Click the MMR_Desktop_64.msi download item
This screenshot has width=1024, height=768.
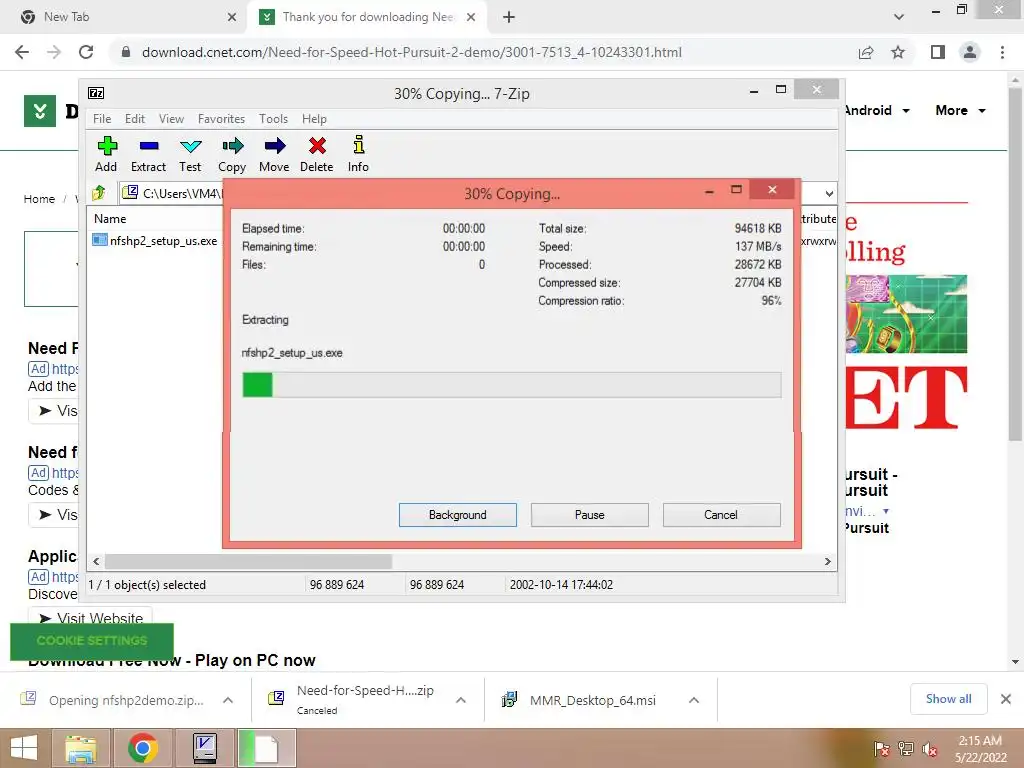point(592,700)
